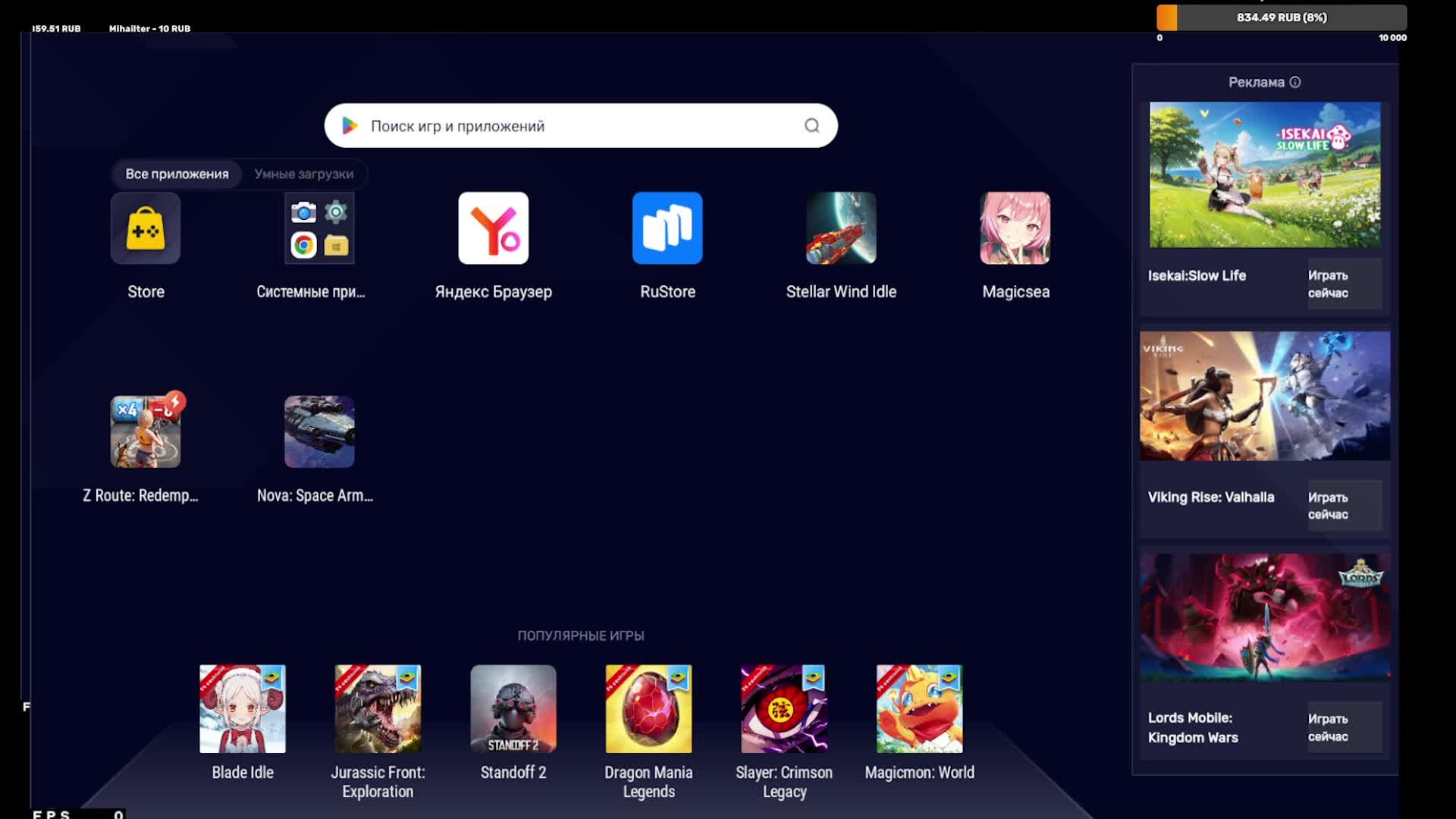Launch Stellar Wind Idle game

click(841, 228)
